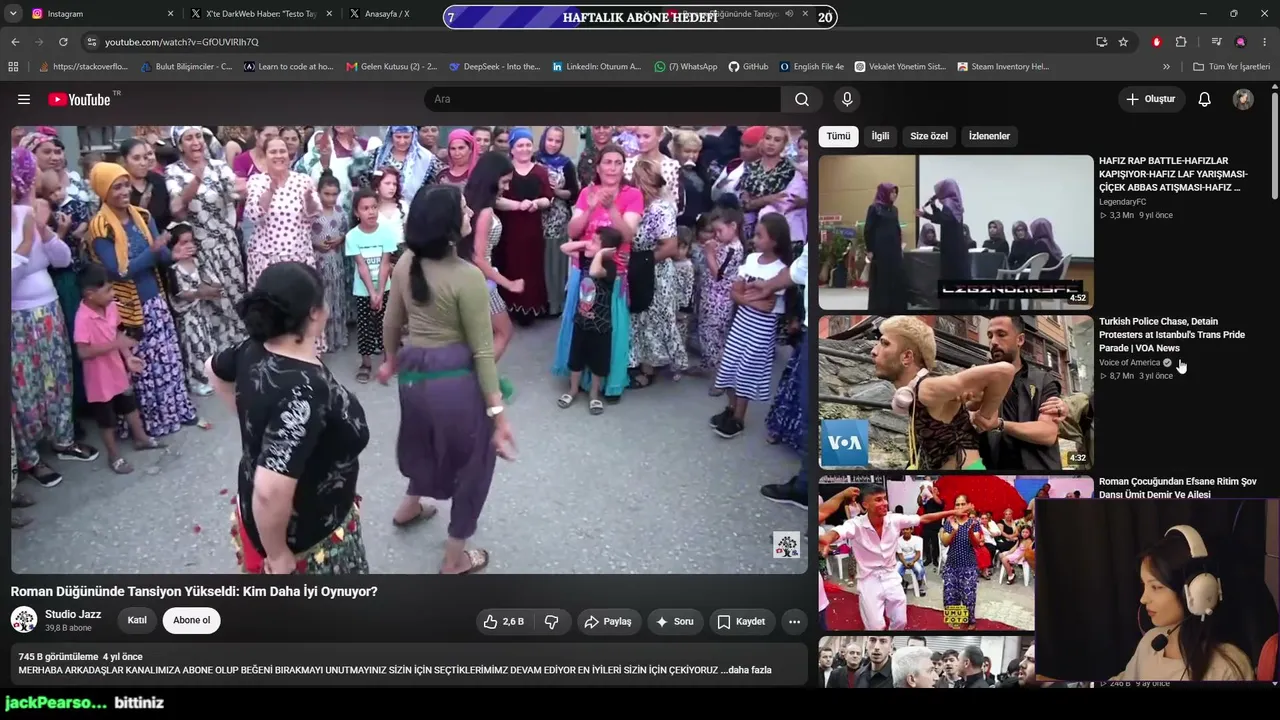Subscribe using the Abone ol button

pyautogui.click(x=192, y=620)
